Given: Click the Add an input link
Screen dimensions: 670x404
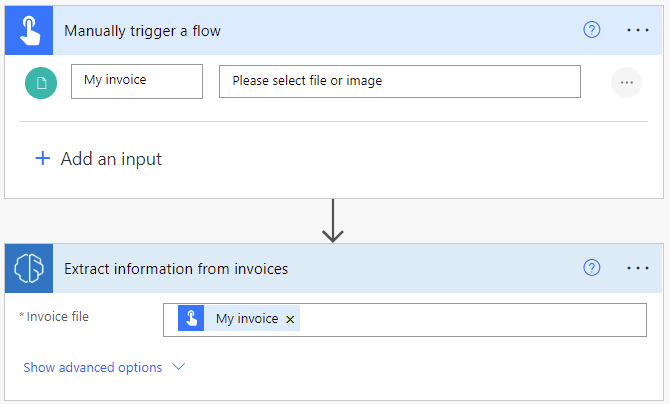Looking at the screenshot, I should (x=111, y=158).
